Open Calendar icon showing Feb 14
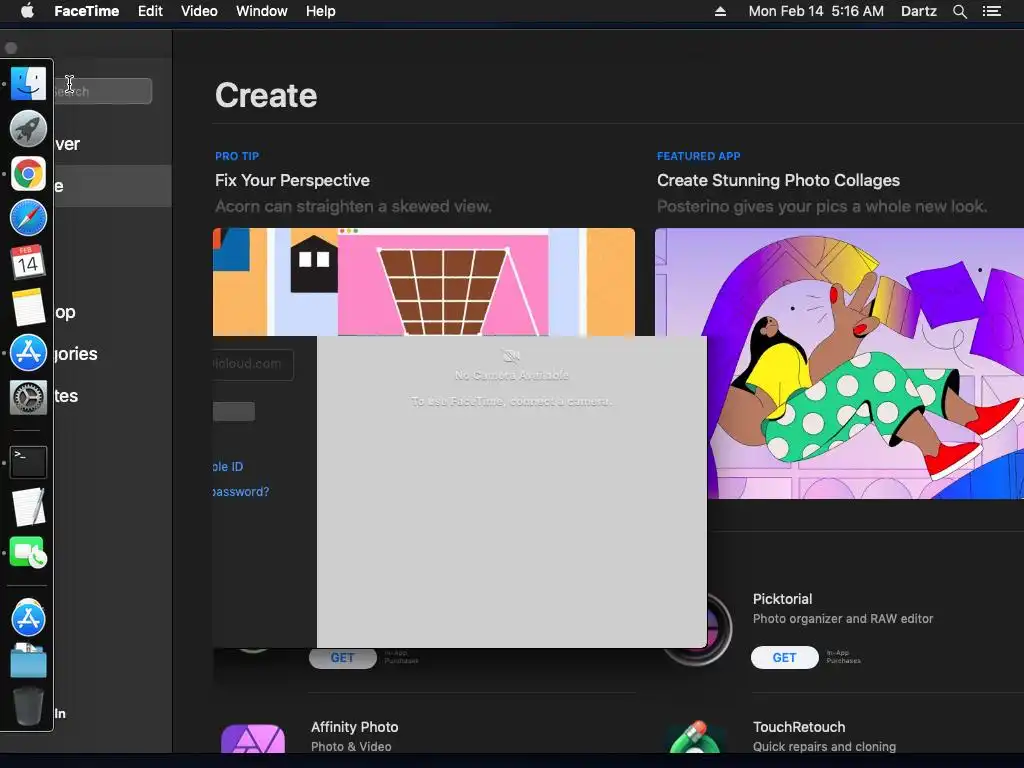The height and width of the screenshot is (768, 1024). [x=28, y=262]
